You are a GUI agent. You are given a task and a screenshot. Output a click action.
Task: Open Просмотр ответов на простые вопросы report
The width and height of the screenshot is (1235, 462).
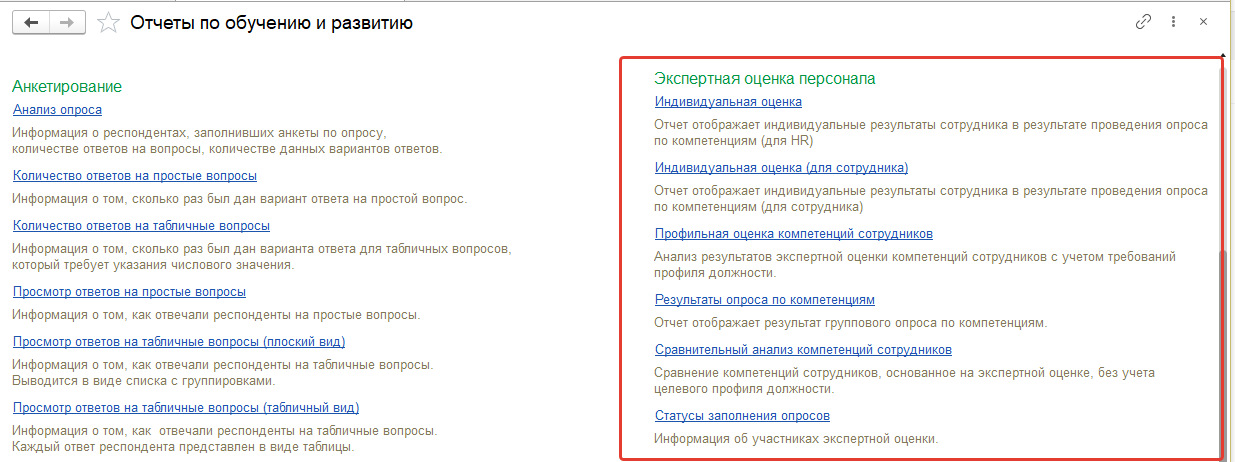point(129,292)
